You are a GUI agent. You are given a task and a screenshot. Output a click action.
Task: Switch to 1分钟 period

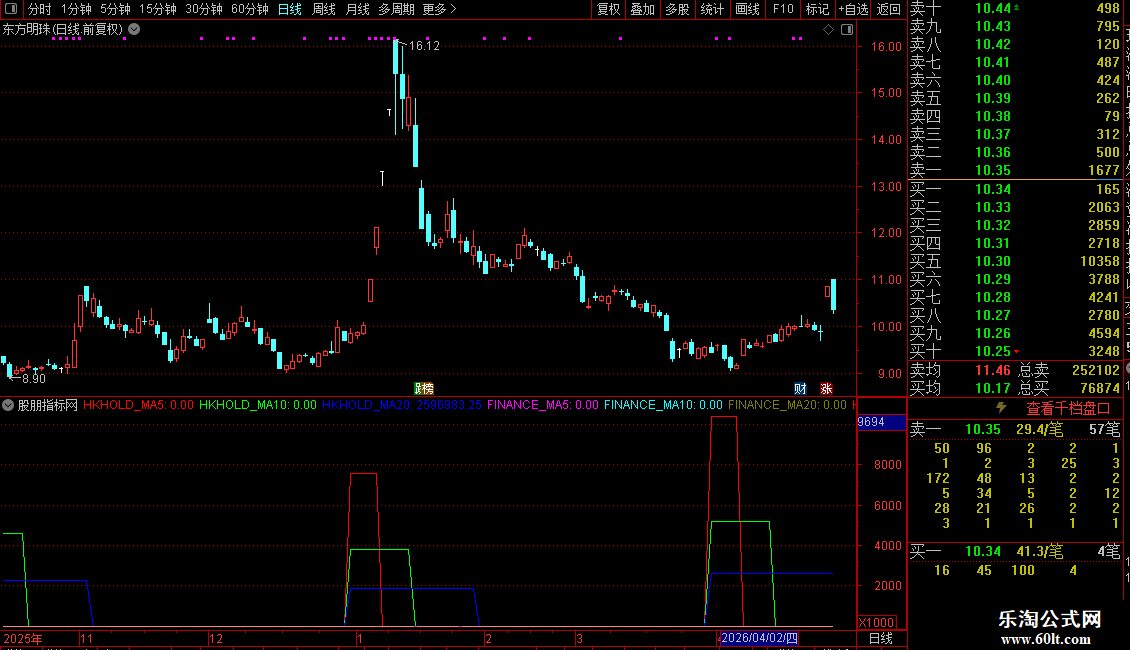pyautogui.click(x=76, y=9)
